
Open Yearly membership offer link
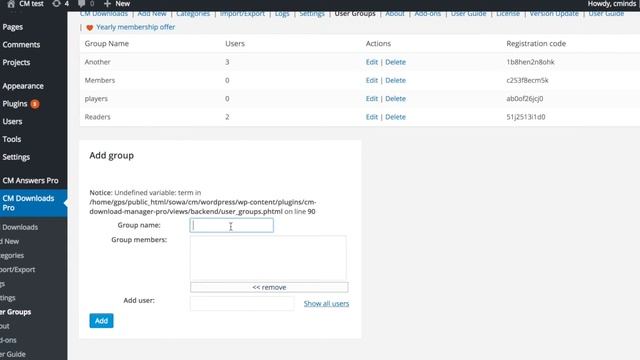[136, 27]
